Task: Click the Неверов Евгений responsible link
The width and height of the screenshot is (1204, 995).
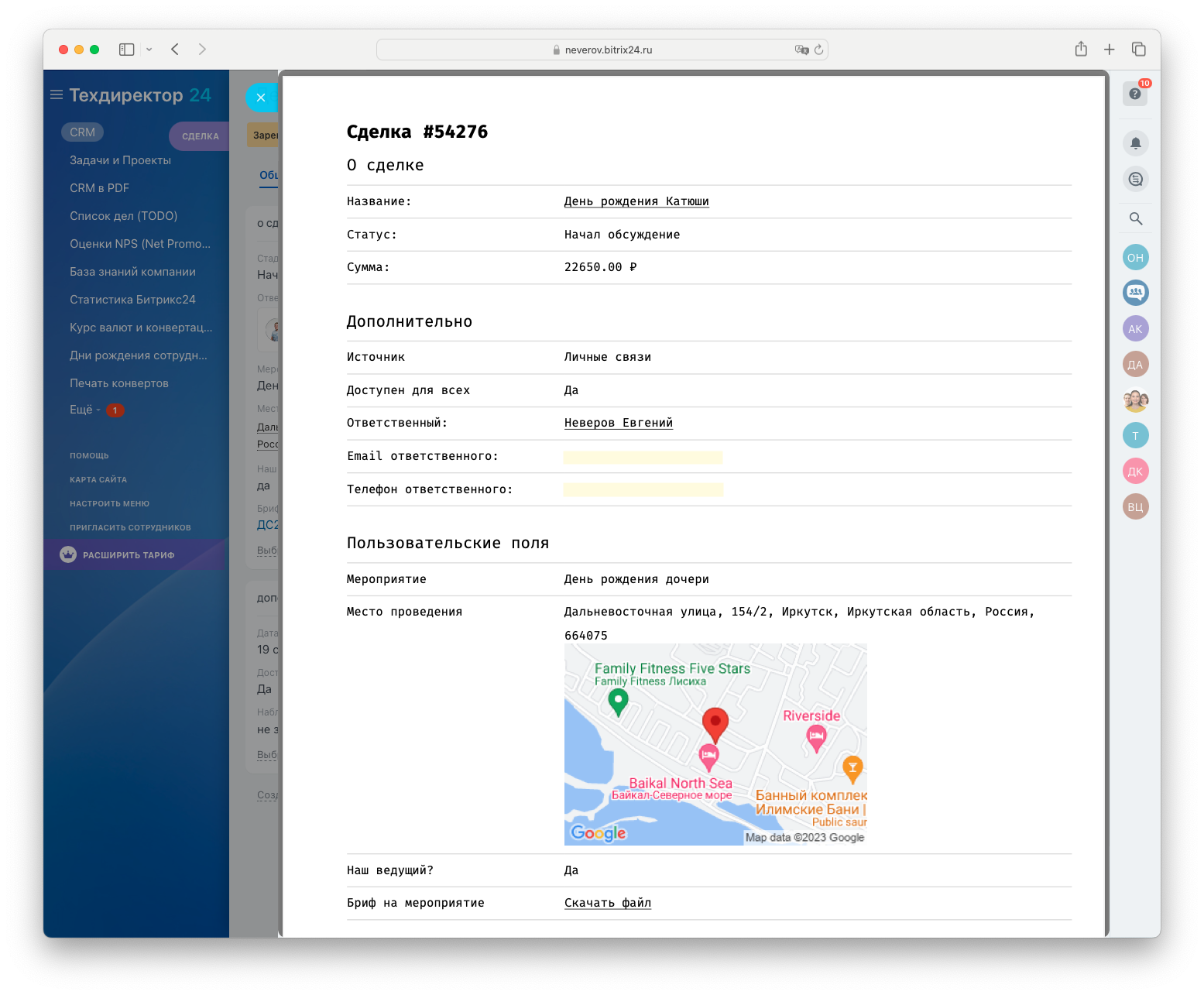Action: (618, 423)
